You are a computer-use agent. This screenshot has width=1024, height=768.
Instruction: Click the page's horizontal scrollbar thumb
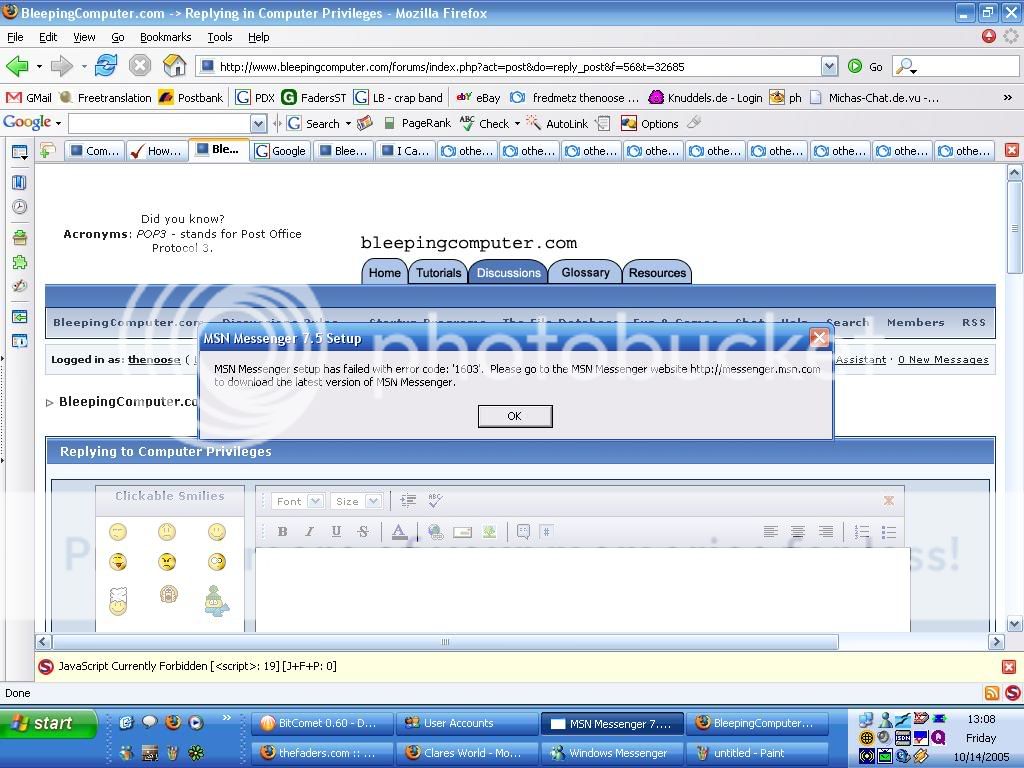[x=445, y=642]
